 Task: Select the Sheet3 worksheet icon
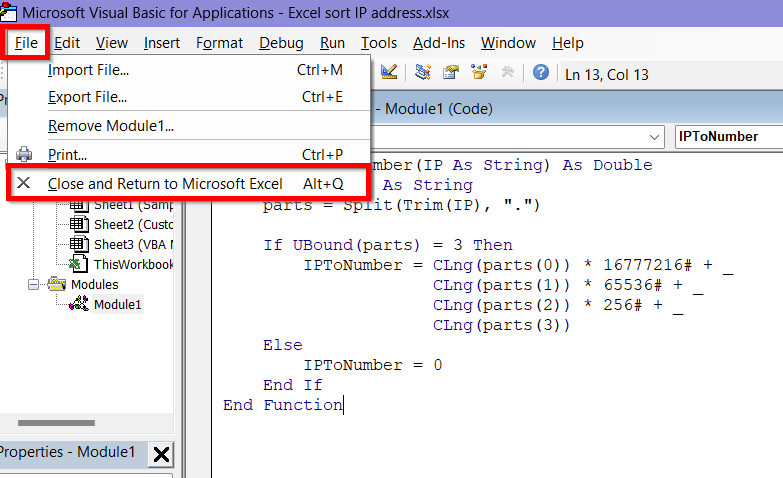click(x=79, y=244)
